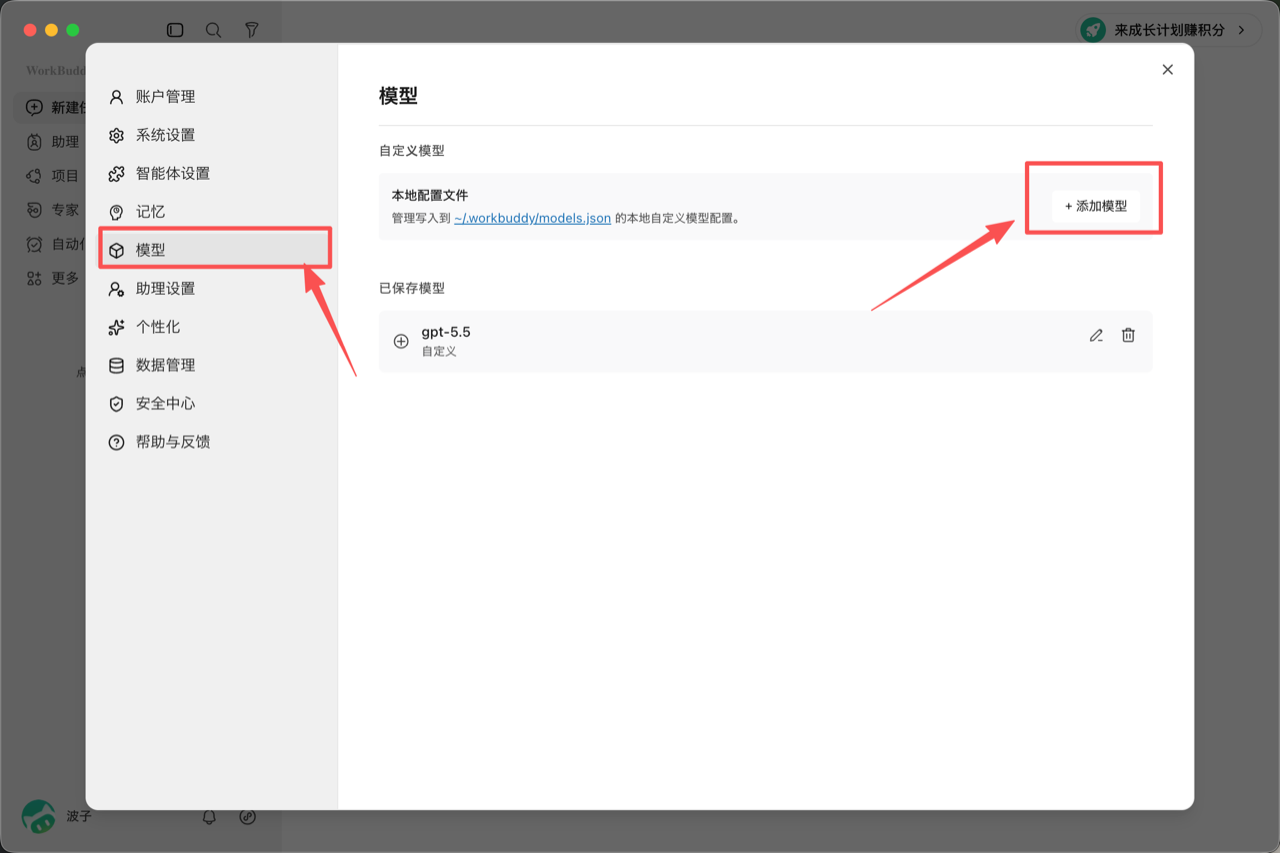This screenshot has width=1280, height=853.
Task: Edit the gpt-5.5 model with pencil icon
Action: 1096,335
